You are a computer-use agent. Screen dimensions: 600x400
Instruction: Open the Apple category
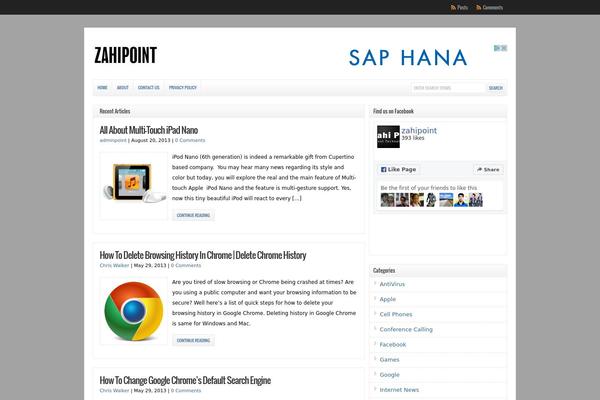[x=388, y=299]
